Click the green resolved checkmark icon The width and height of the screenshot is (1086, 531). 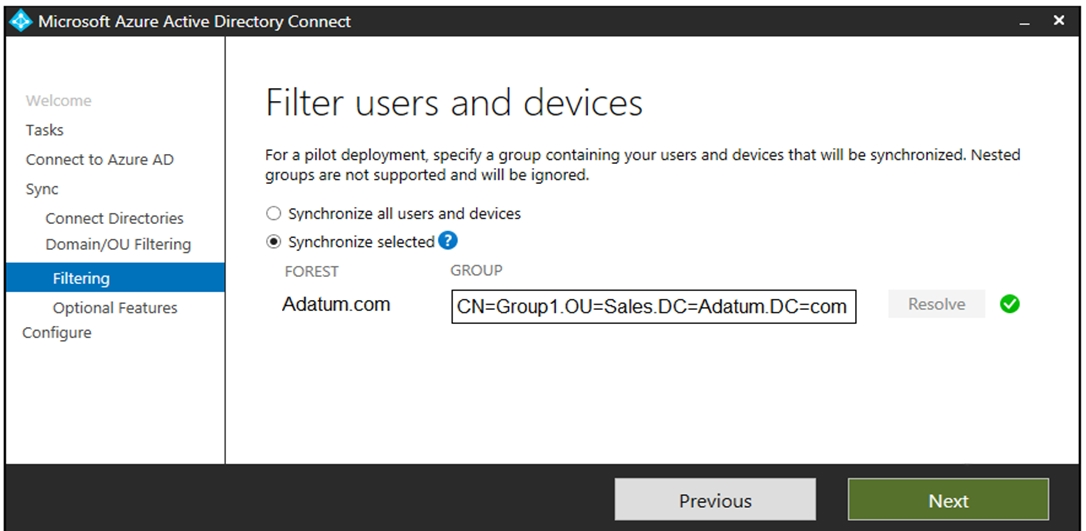coord(1010,304)
